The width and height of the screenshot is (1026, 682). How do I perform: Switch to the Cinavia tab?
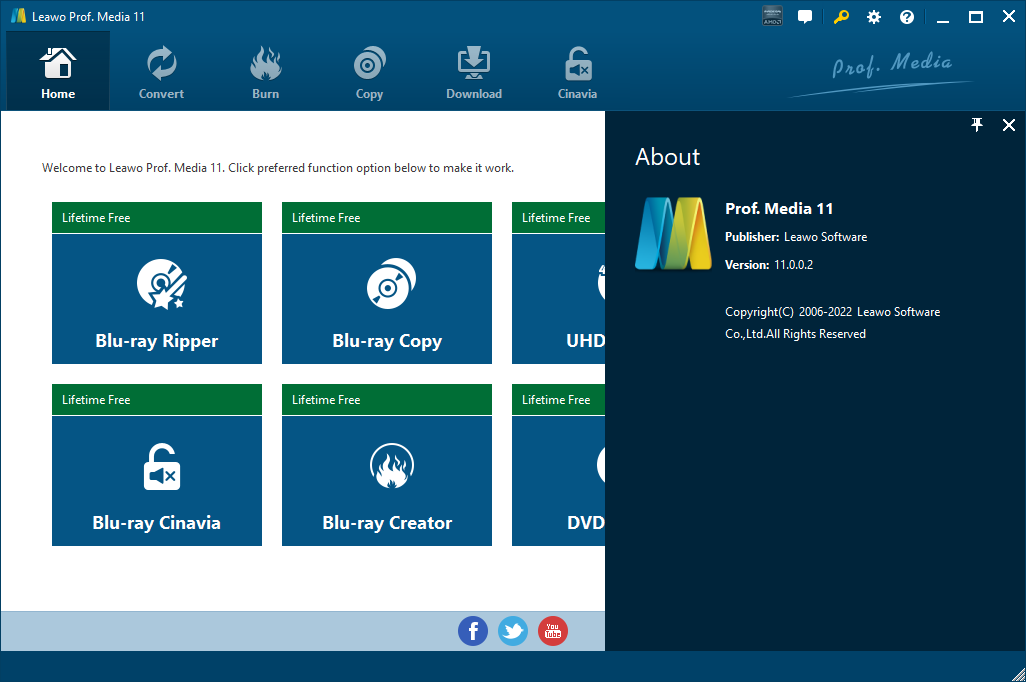click(577, 73)
